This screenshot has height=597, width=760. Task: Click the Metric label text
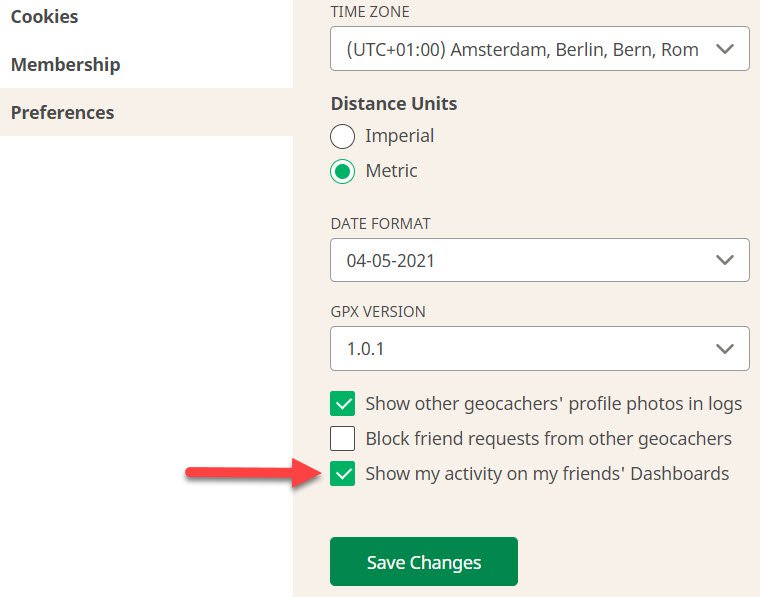pyautogui.click(x=391, y=171)
